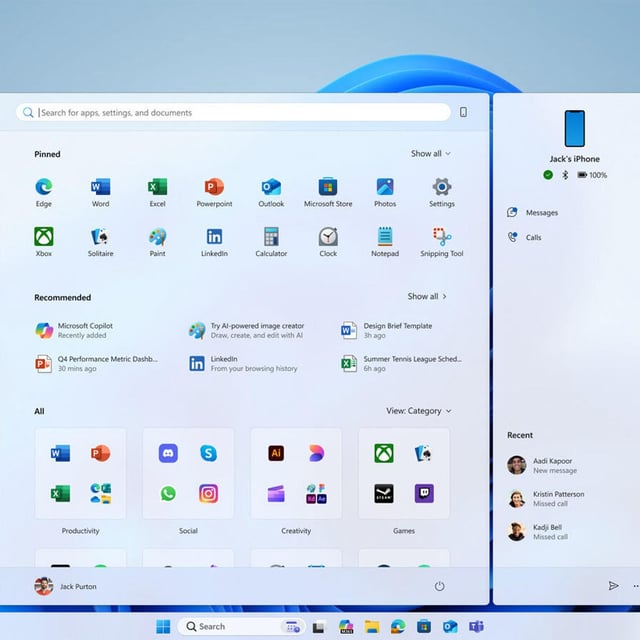Screen dimensions: 640x640
Task: Open Outlook from Pinned apps
Action: click(x=271, y=193)
